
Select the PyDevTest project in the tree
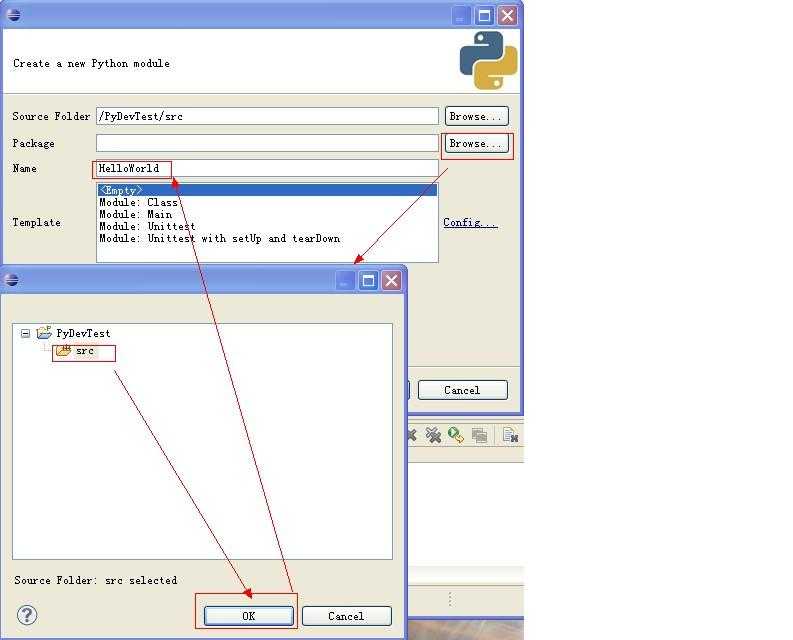[x=83, y=333]
